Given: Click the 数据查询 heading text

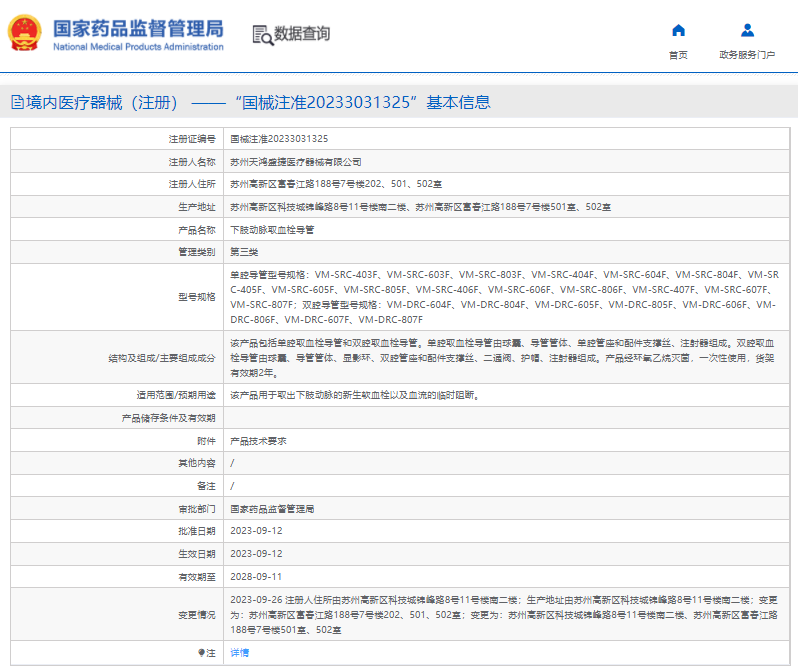Looking at the screenshot, I should (302, 34).
